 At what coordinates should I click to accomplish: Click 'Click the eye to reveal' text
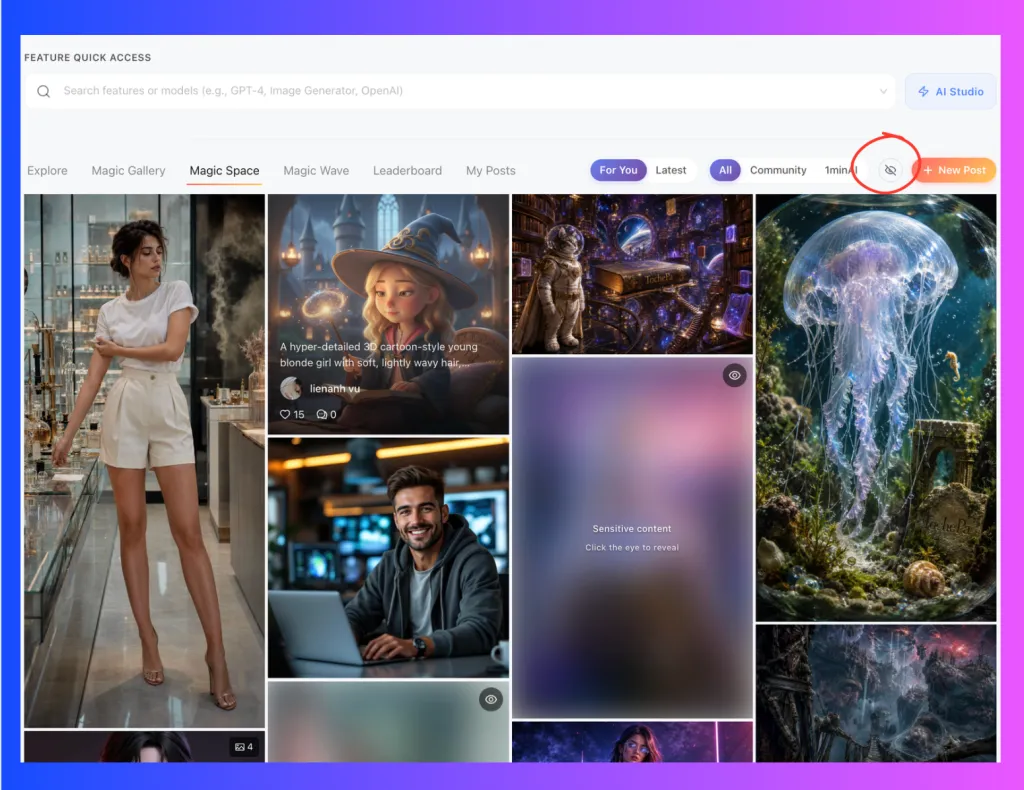pyautogui.click(x=632, y=548)
